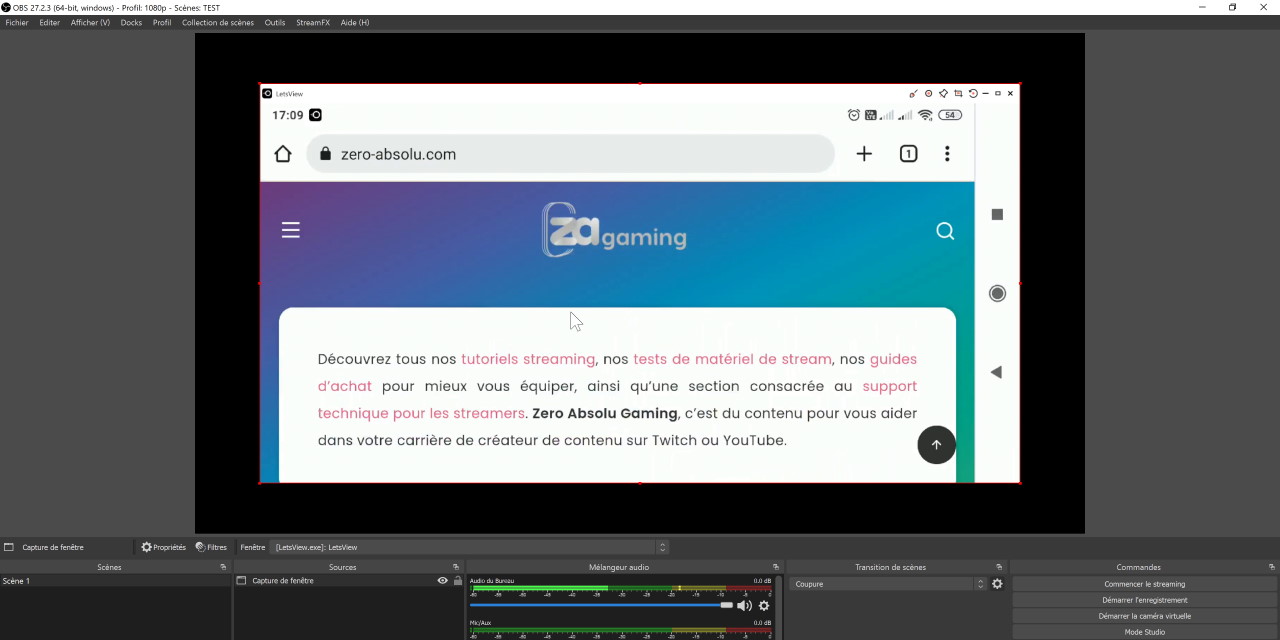
Task: Open Propriétés of the selected source
Action: [163, 547]
